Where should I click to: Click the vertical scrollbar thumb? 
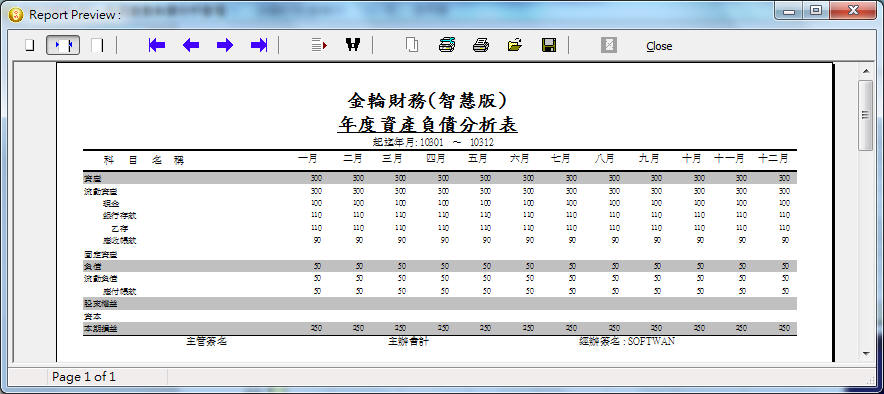click(x=866, y=115)
